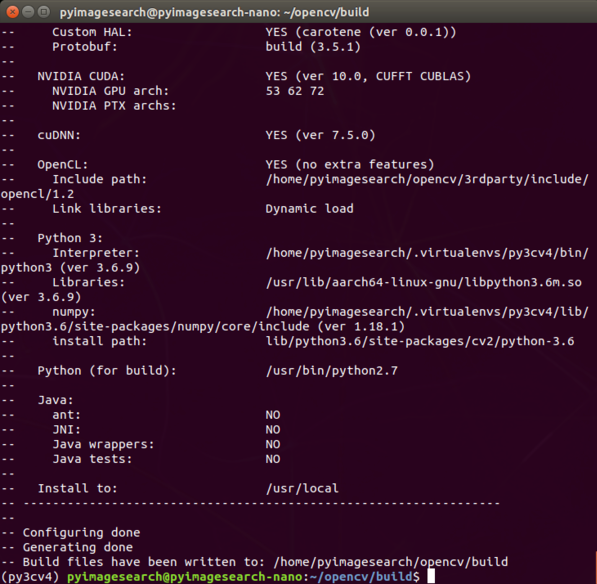597x584 pixels.
Task: Click the '/usr/local' install value
Action: [x=302, y=488]
